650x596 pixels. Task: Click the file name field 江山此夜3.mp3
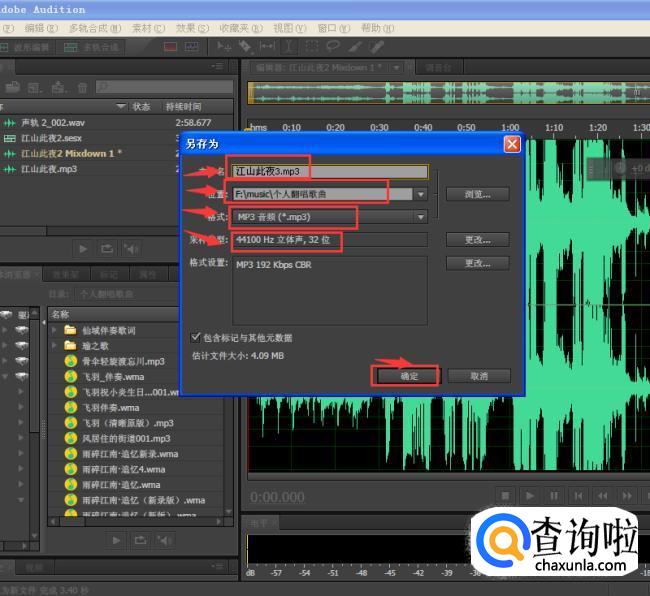click(x=329, y=172)
